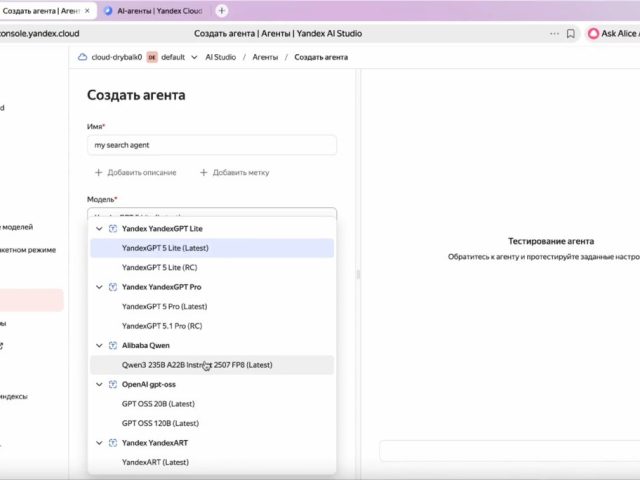
Task: Click Добавить метку button
Action: point(235,173)
